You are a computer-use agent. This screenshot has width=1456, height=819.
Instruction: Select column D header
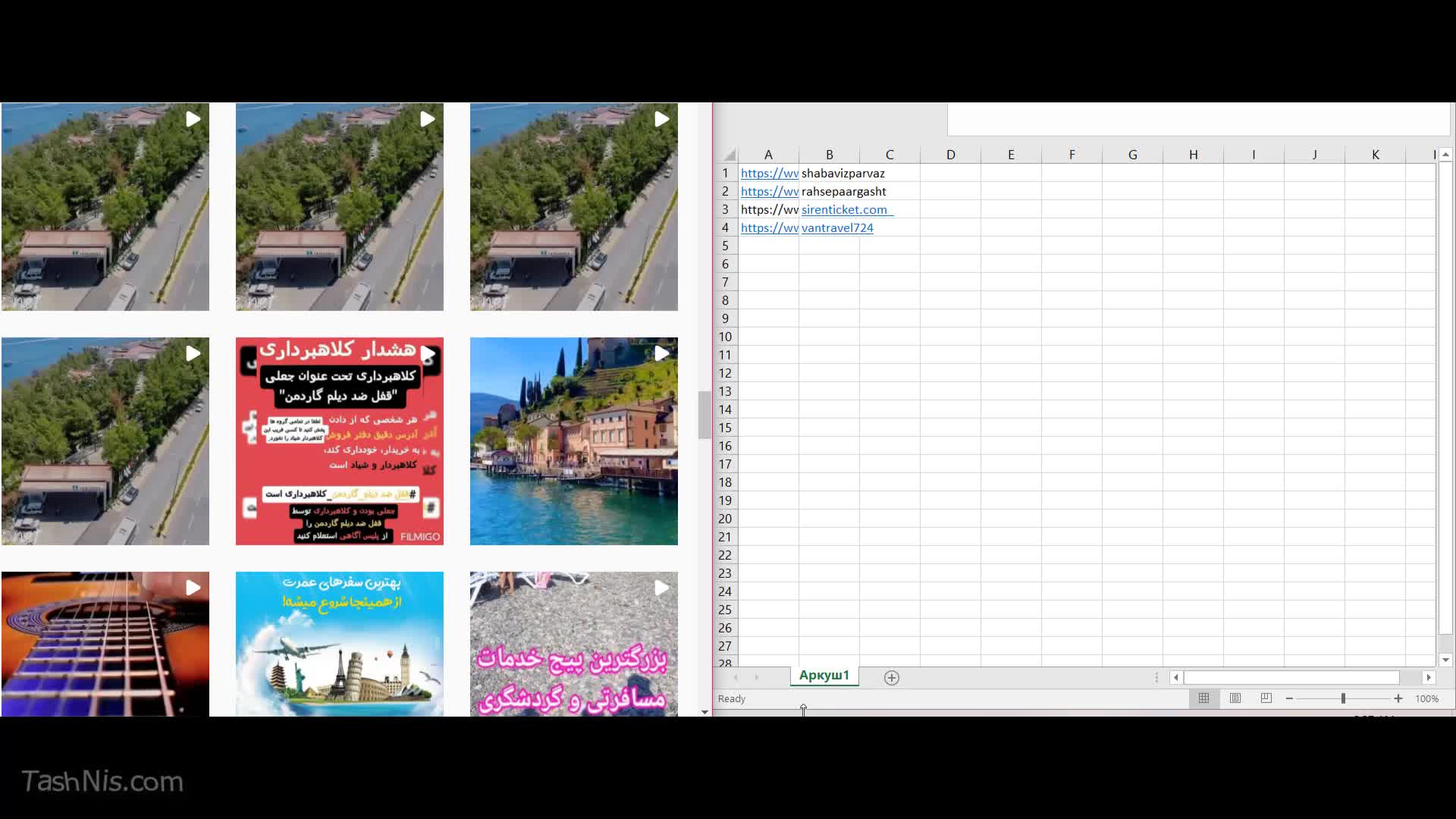coord(950,155)
